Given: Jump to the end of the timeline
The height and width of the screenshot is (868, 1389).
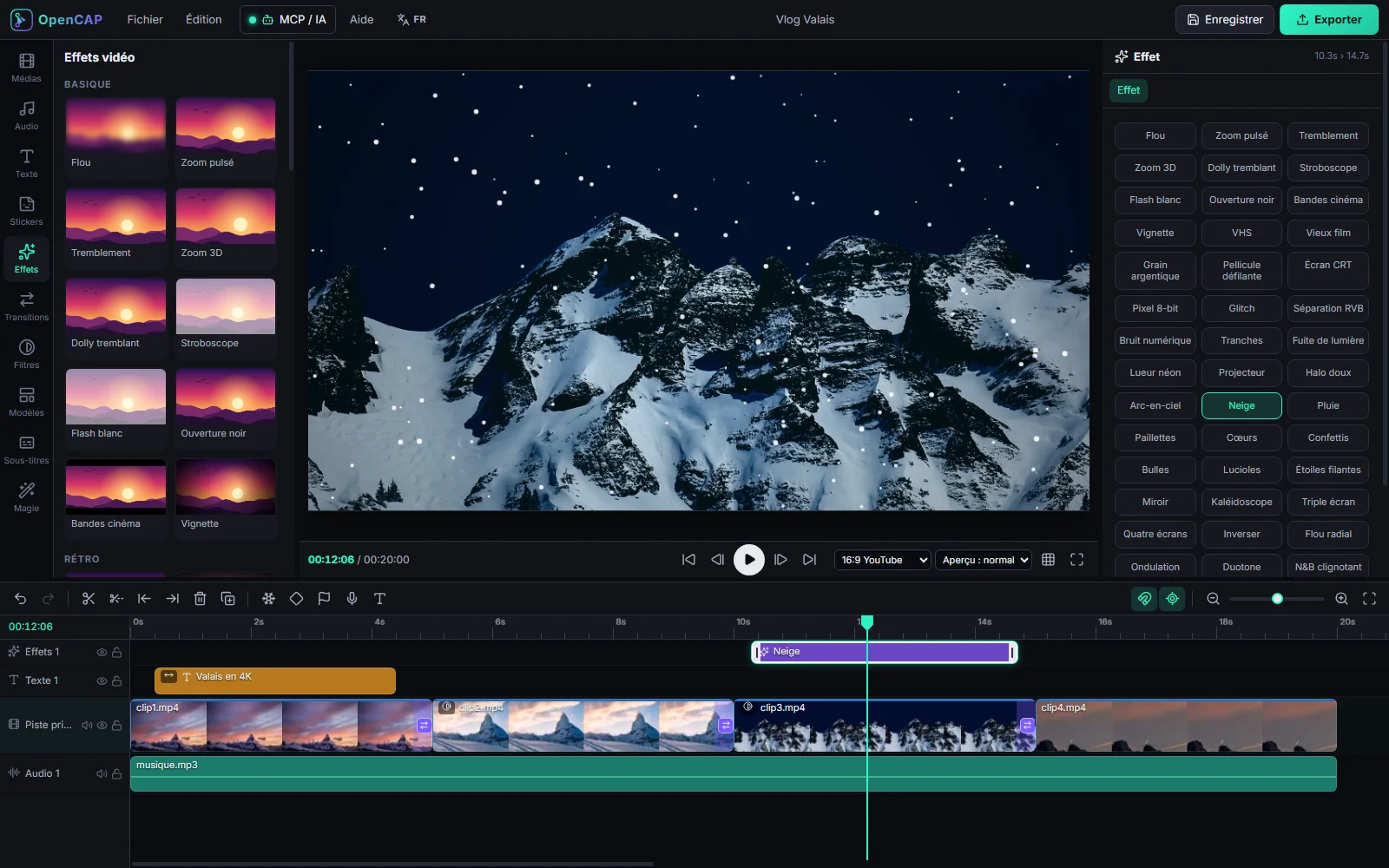Looking at the screenshot, I should (x=809, y=560).
